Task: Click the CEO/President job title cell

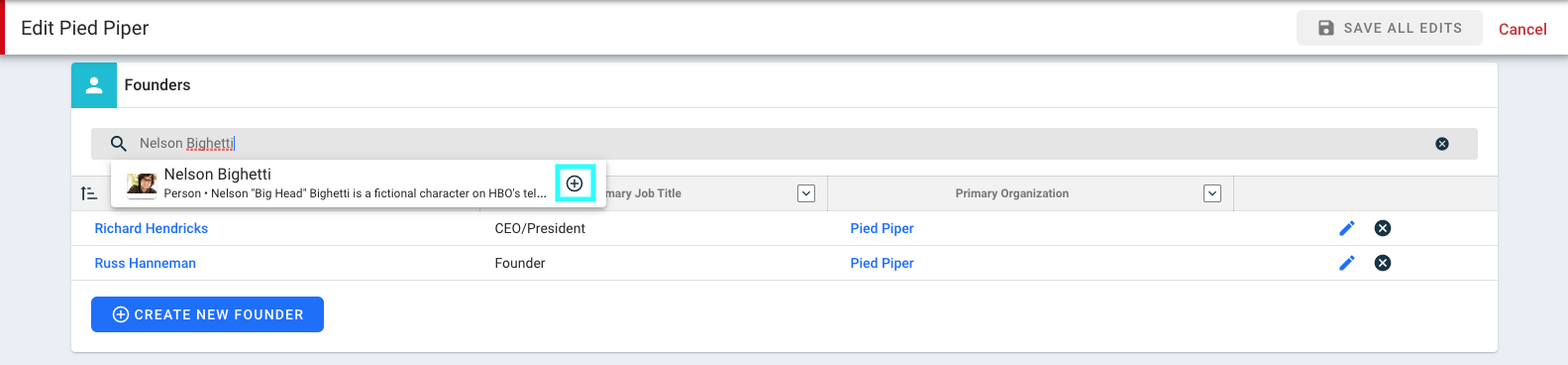Action: [x=540, y=228]
